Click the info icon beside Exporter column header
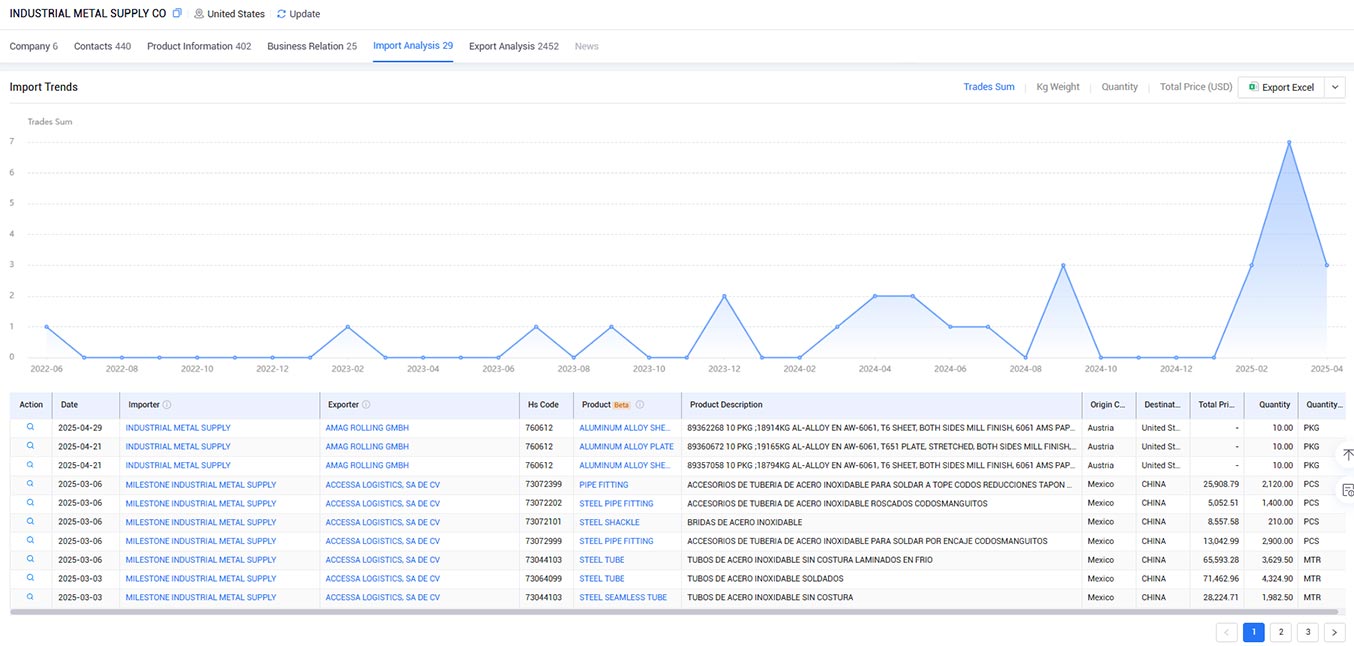Screen dimensions: 1354x646 [366, 405]
